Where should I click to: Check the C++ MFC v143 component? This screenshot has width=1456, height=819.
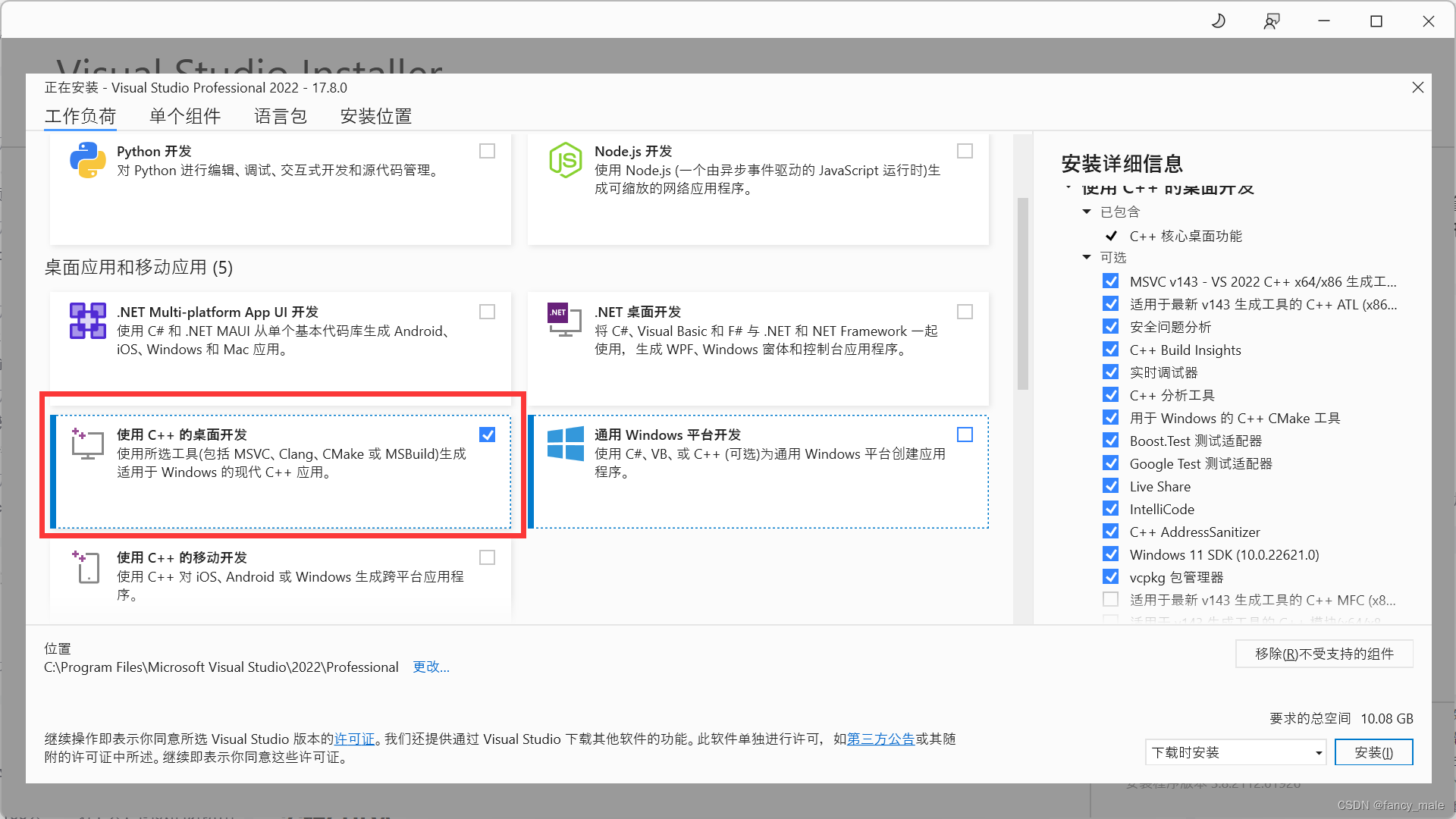click(x=1111, y=600)
